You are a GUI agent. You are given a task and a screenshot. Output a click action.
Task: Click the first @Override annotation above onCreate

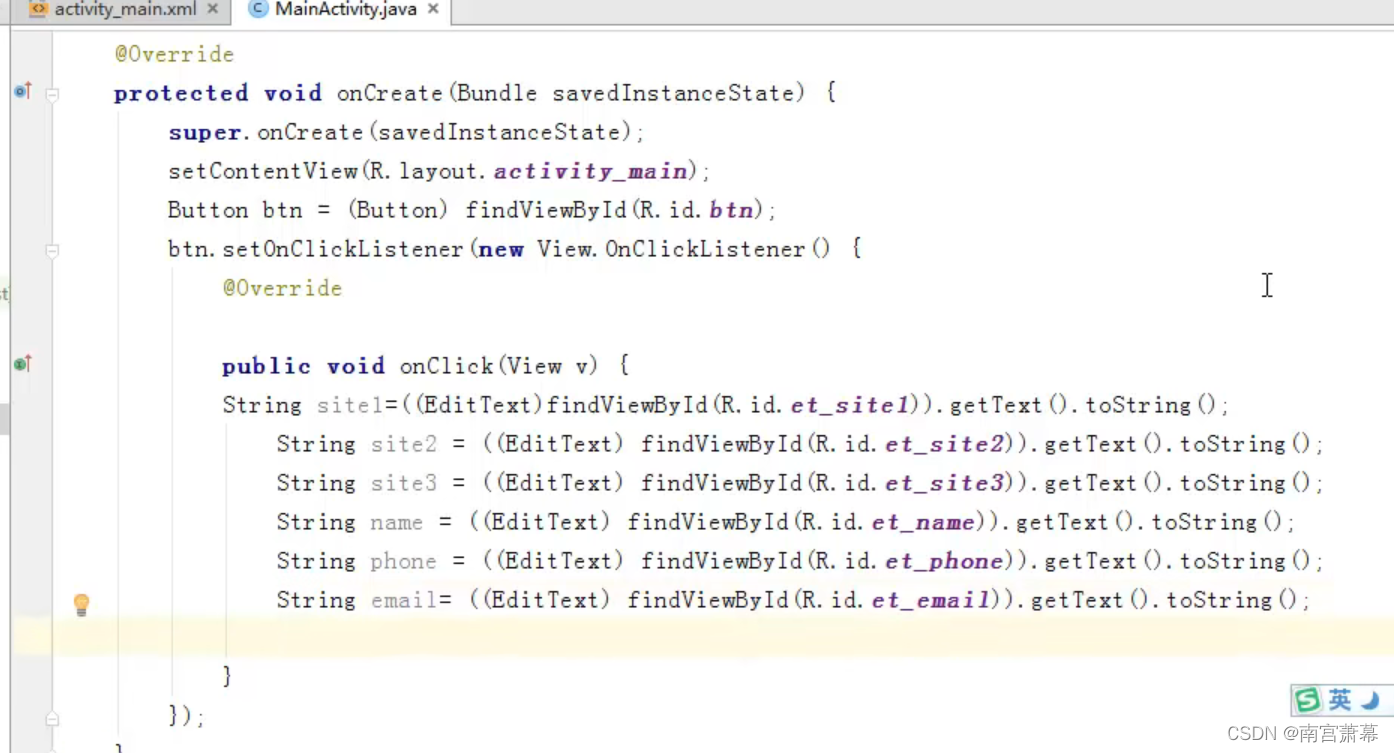click(x=174, y=54)
